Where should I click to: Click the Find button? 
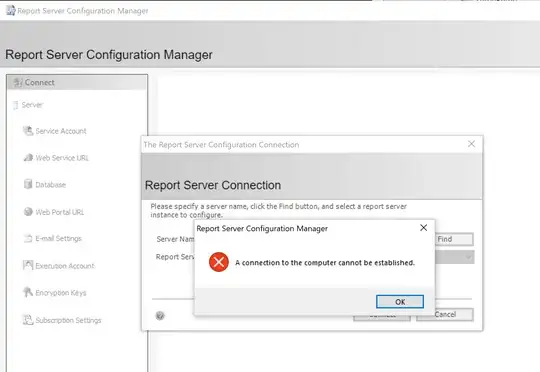[454, 239]
